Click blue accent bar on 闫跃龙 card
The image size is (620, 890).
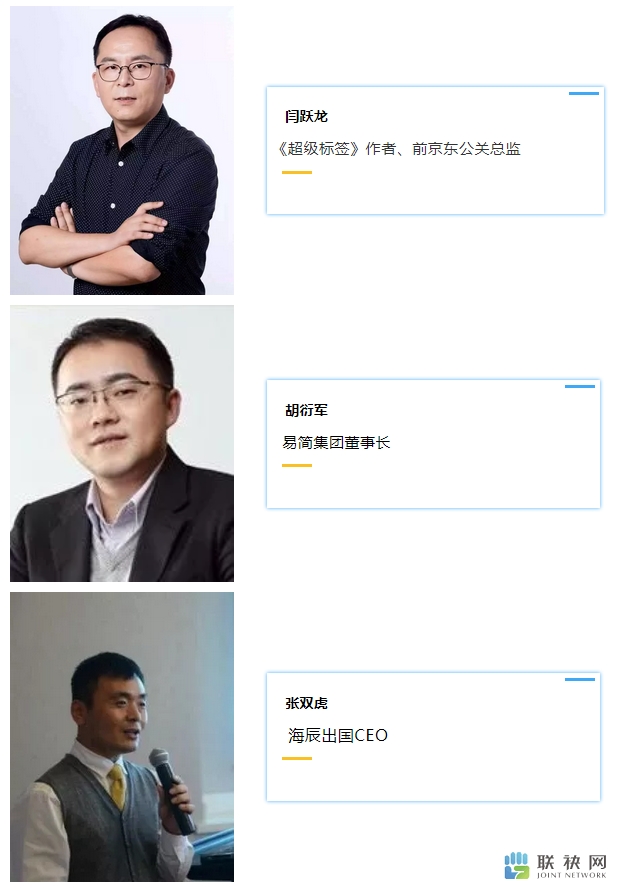(584, 93)
